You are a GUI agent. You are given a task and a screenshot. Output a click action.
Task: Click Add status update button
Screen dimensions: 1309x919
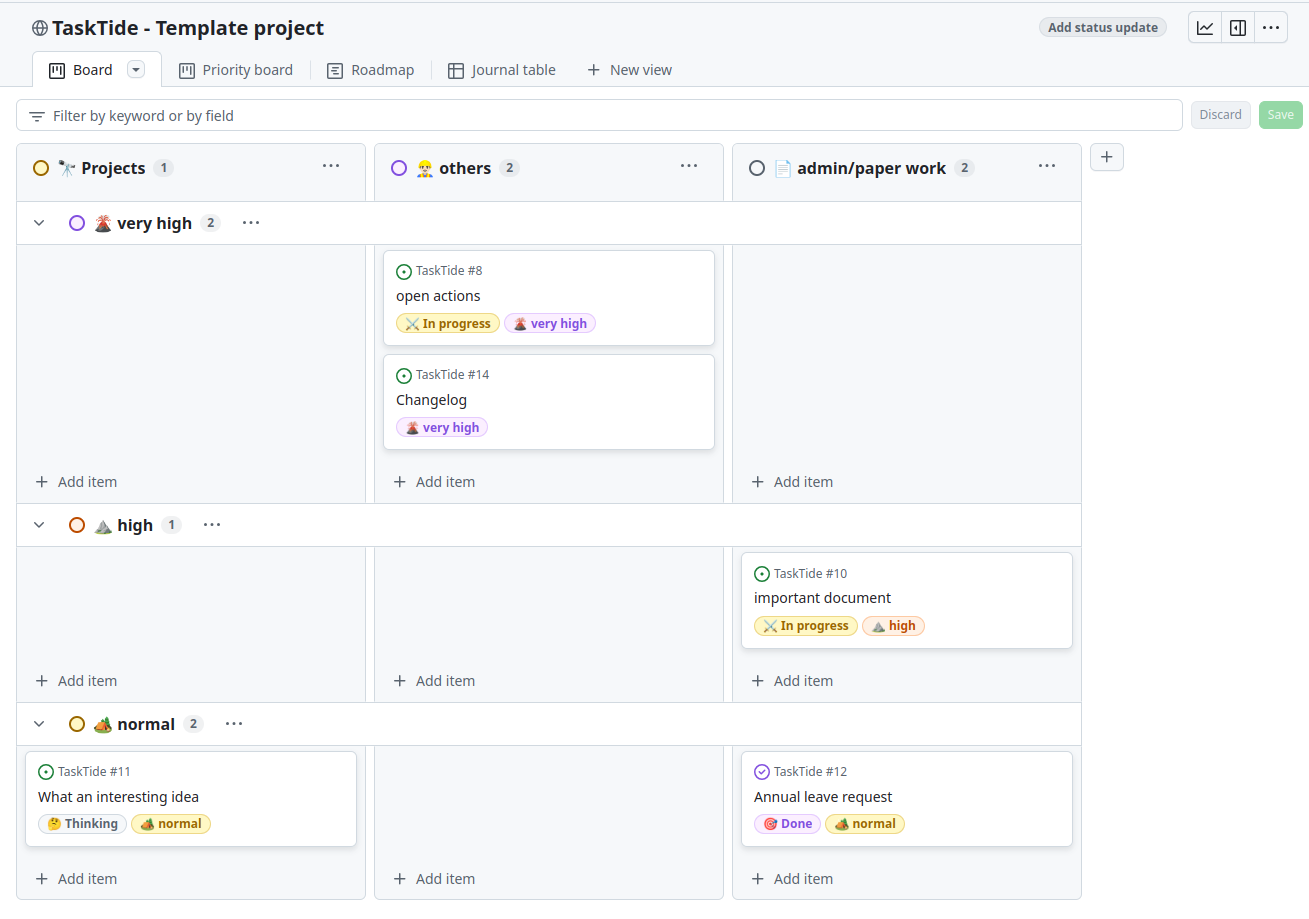point(1103,27)
